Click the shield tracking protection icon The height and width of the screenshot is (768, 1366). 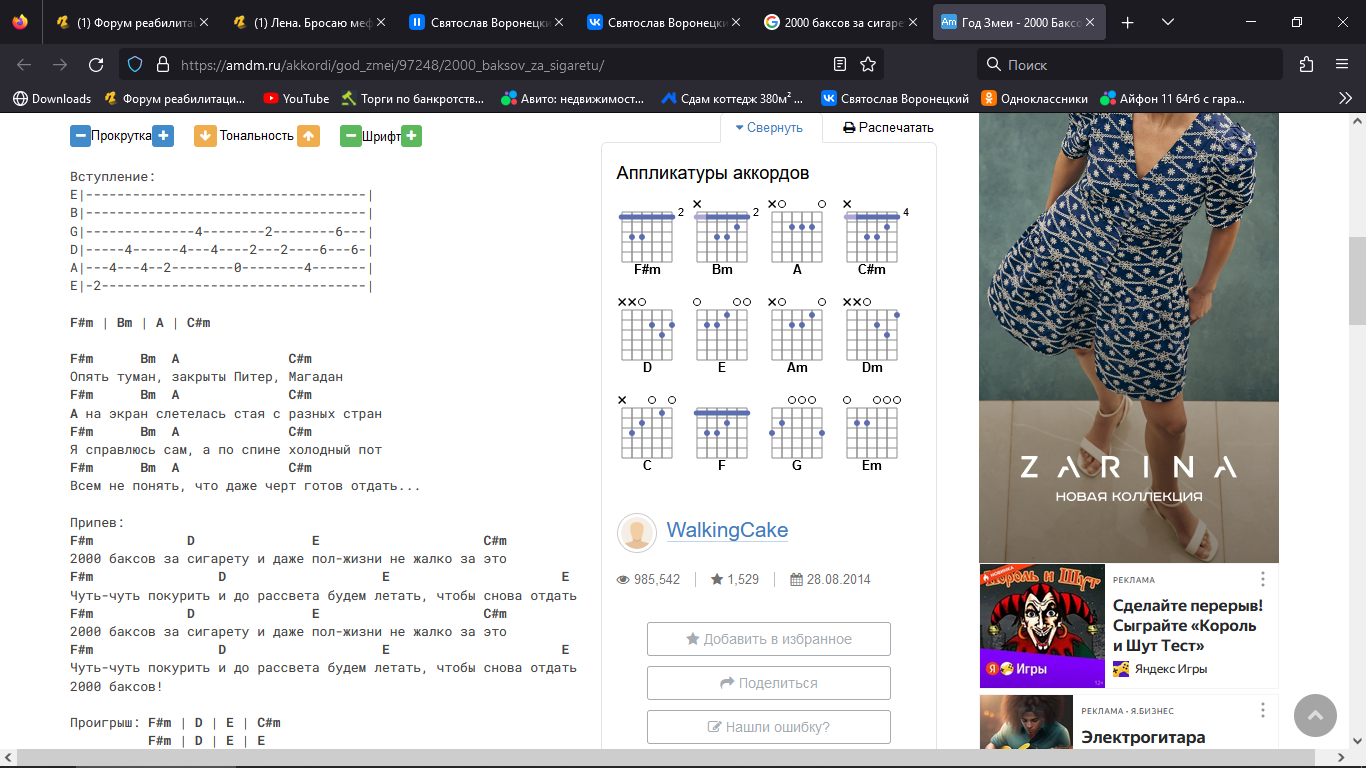pyautogui.click(x=136, y=65)
